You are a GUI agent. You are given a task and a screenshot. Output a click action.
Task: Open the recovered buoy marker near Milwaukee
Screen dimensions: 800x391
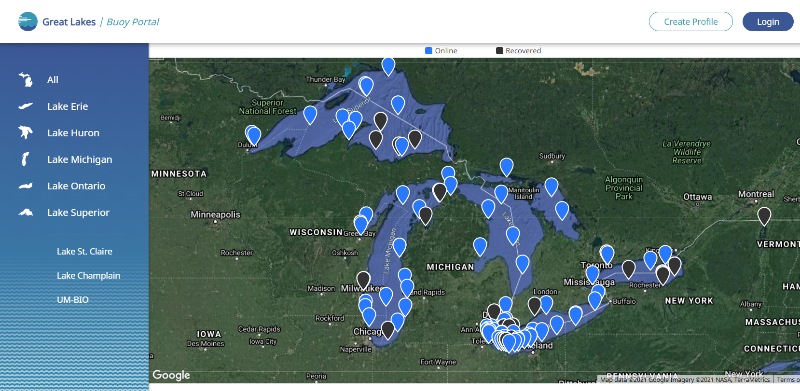click(363, 280)
